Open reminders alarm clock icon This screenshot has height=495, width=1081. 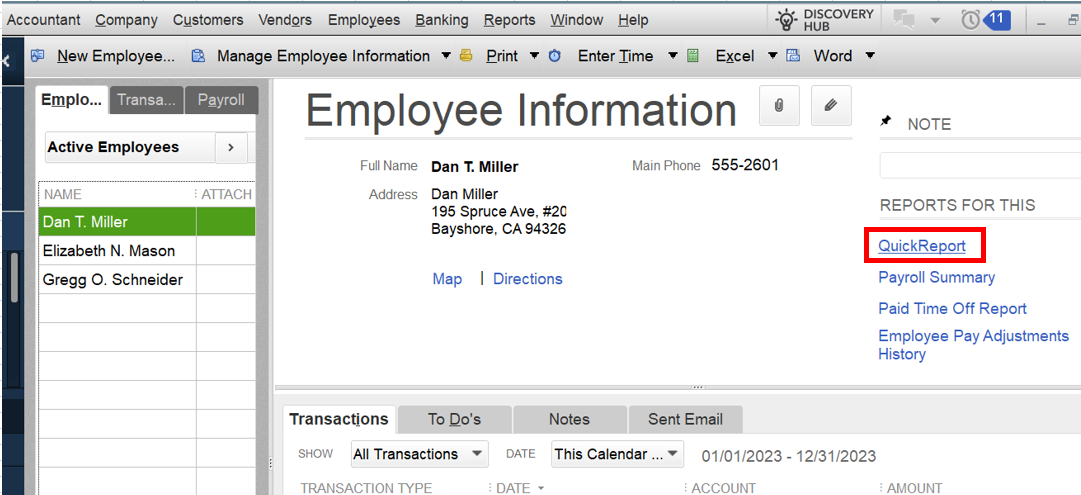coord(970,19)
